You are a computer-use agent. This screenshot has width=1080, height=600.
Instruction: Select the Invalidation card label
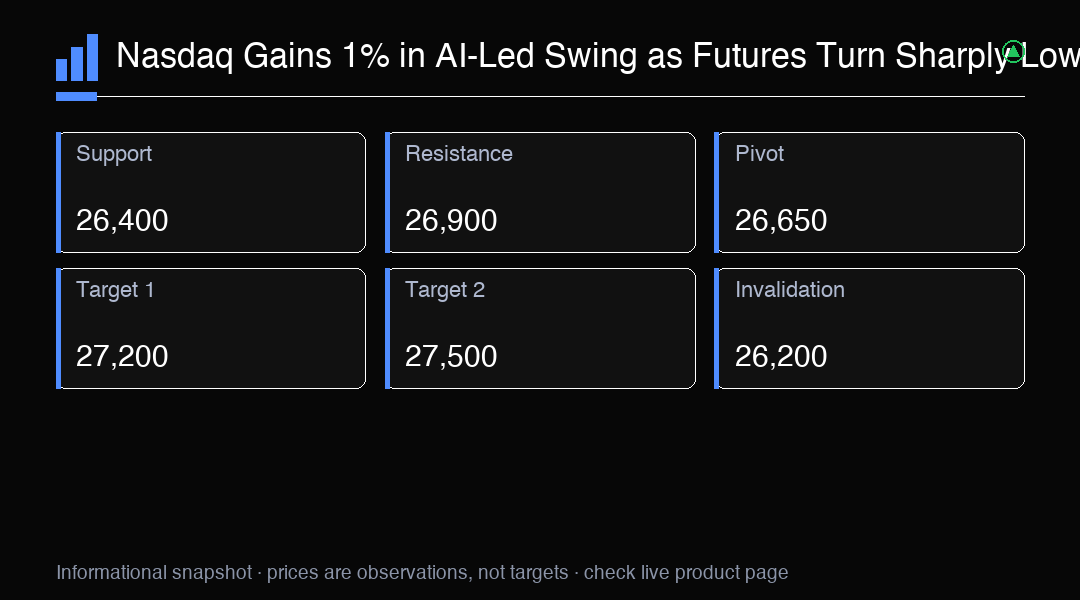pos(790,289)
